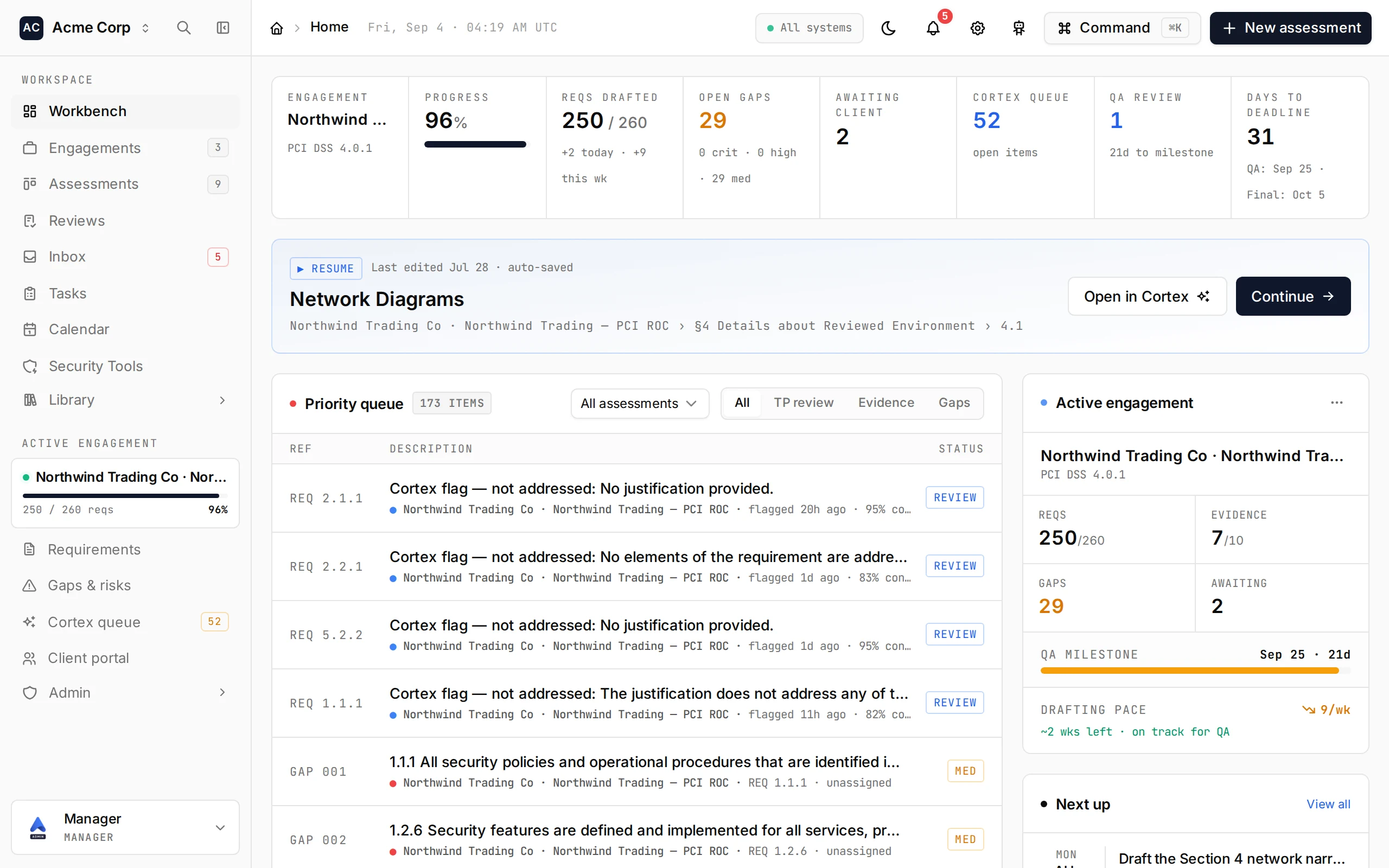Toggle dark mode moon icon
1389x868 pixels.
click(889, 28)
